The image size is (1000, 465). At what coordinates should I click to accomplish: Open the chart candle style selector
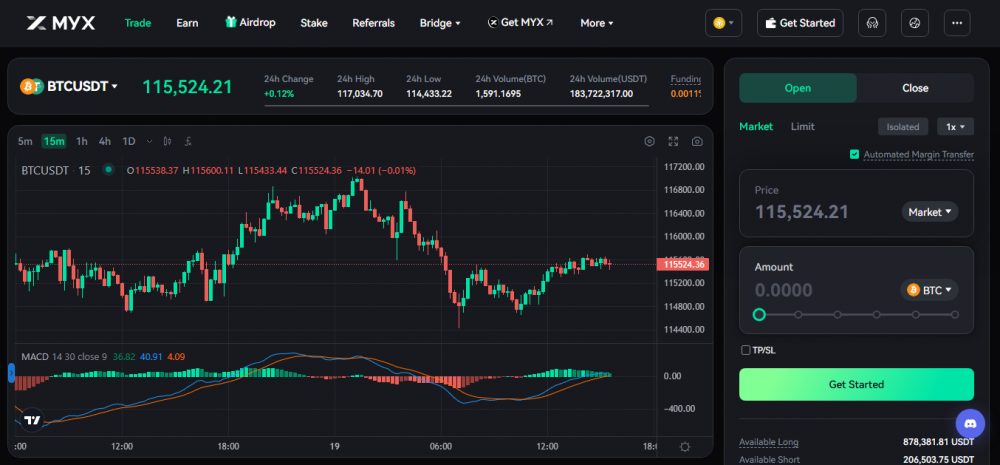click(x=169, y=141)
